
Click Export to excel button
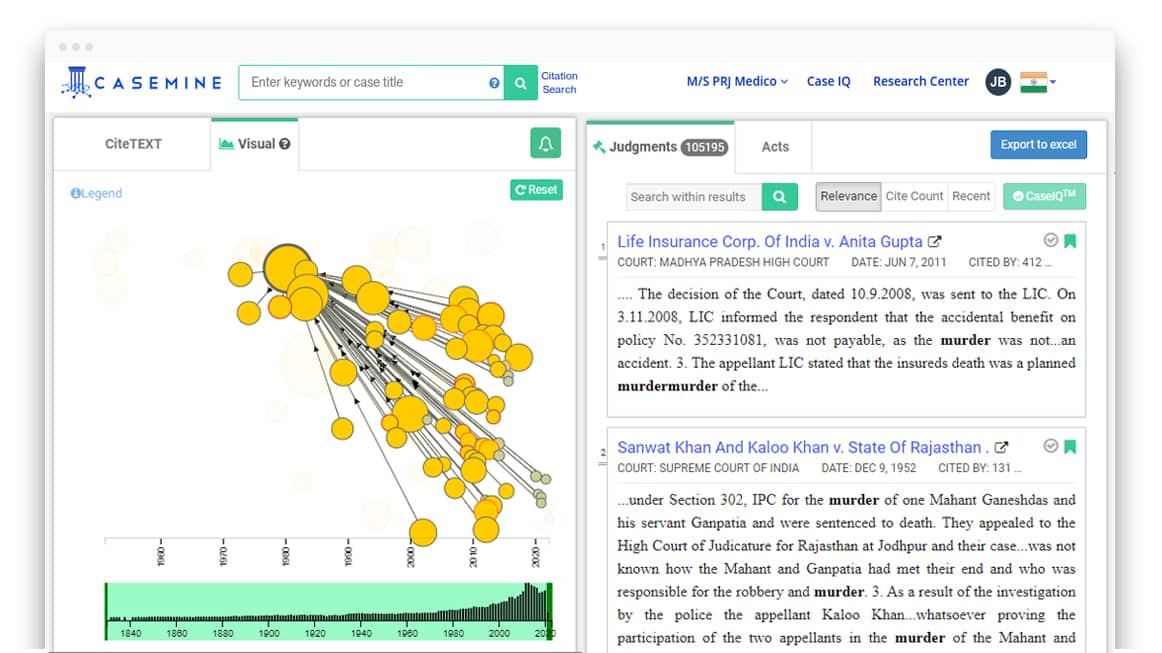tap(1038, 145)
